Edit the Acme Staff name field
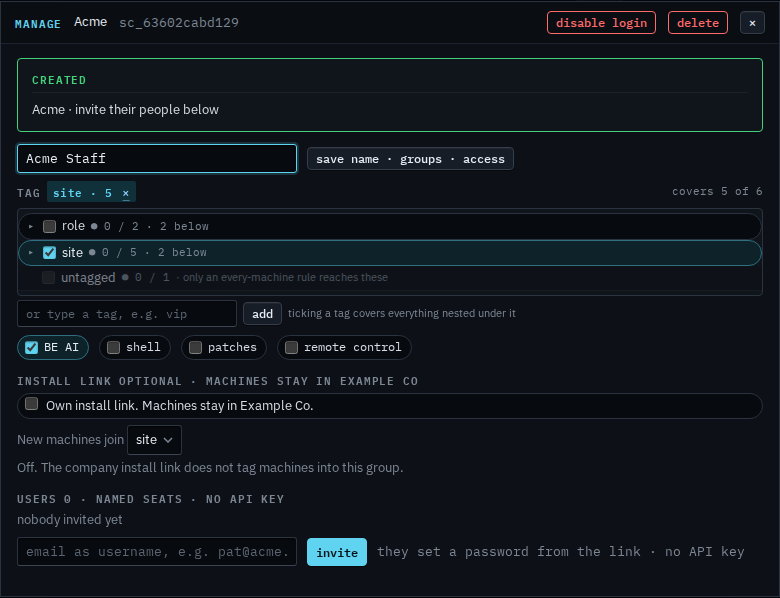This screenshot has width=780, height=598. click(x=157, y=159)
